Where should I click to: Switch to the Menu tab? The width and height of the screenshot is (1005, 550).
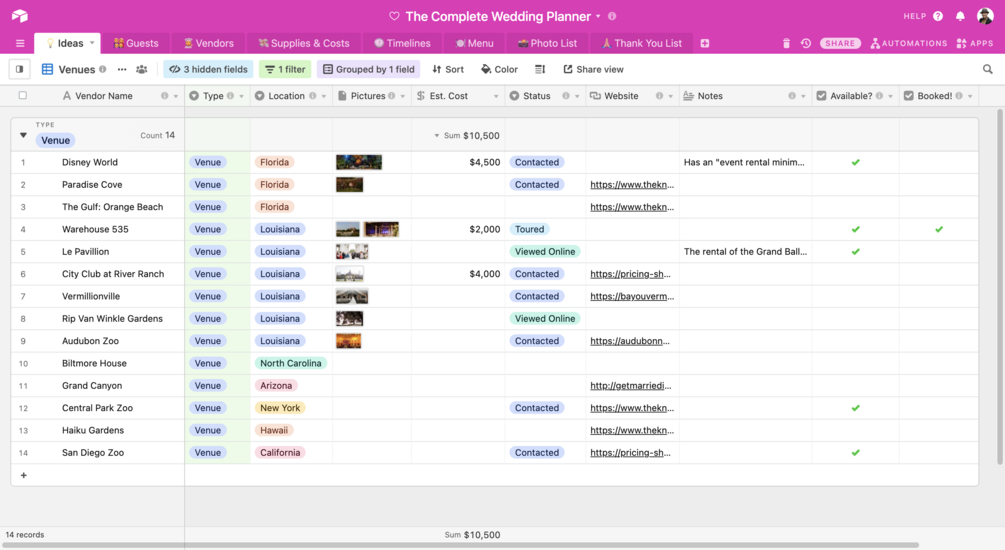point(474,43)
